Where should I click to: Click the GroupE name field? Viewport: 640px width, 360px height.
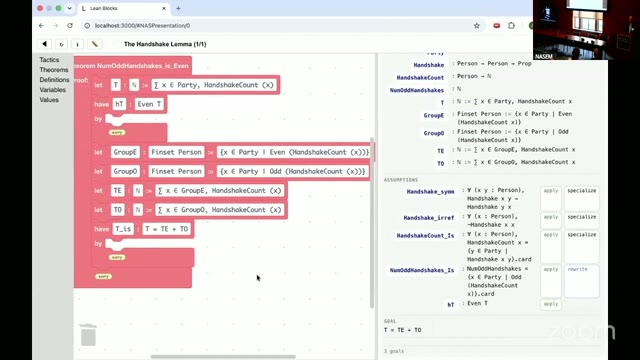pyautogui.click(x=125, y=152)
